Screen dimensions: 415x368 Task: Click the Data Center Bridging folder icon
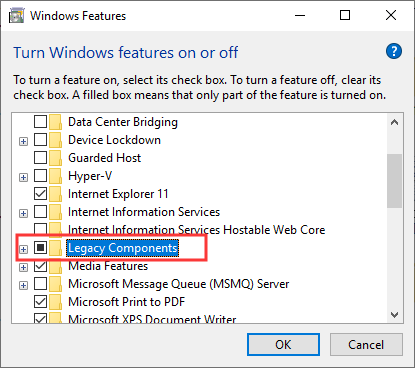pyautogui.click(x=55, y=122)
